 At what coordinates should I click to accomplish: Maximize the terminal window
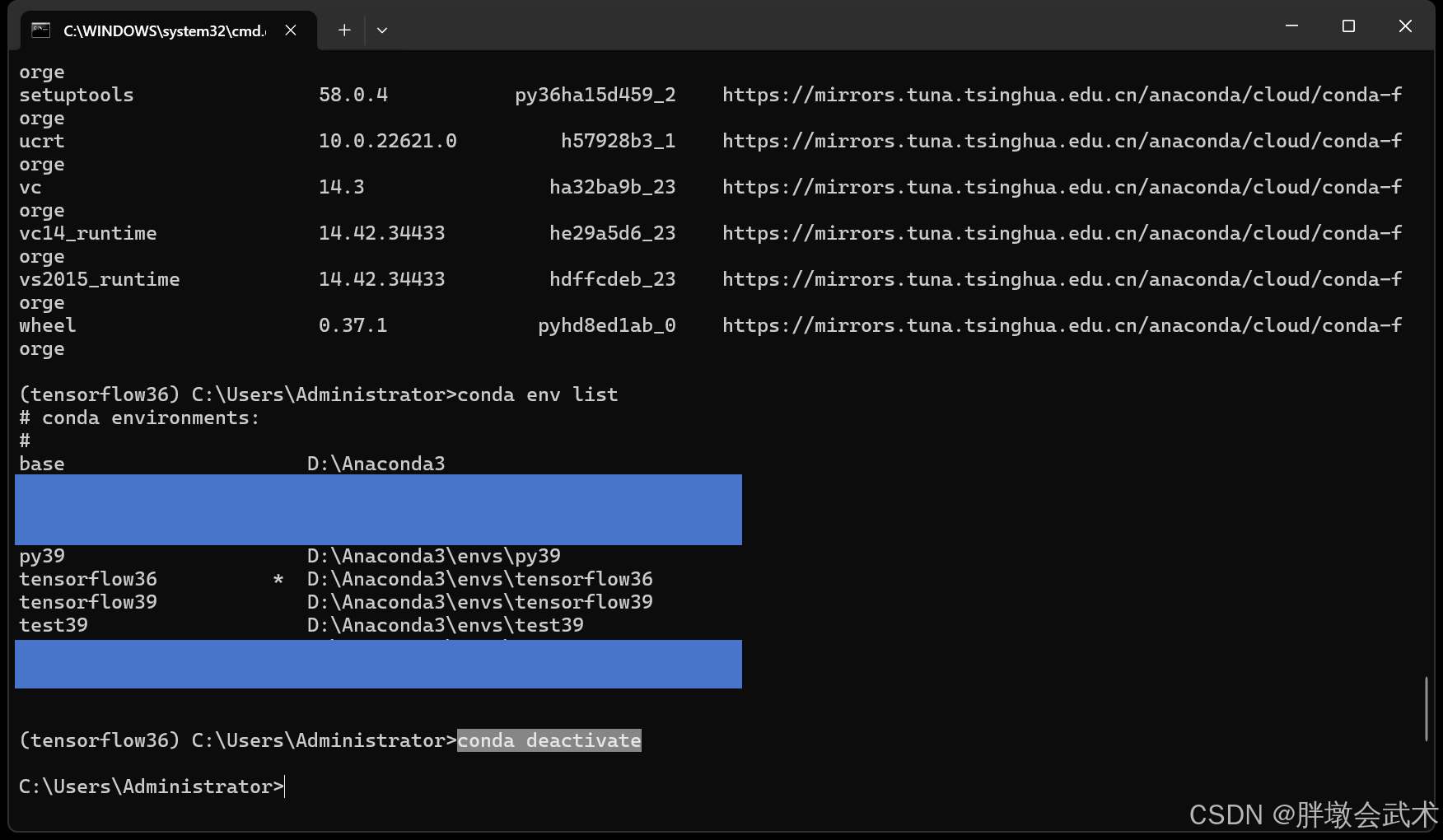pos(1348,26)
